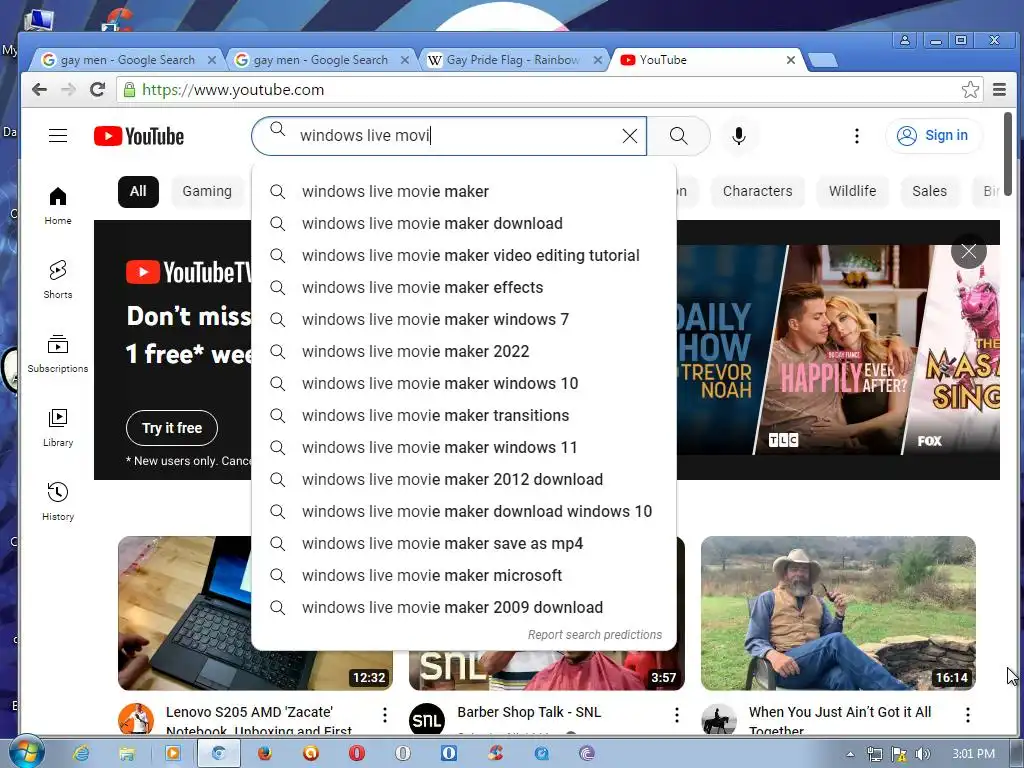Click Lenovo video channel avatar
This screenshot has width=1024, height=768.
point(136,720)
